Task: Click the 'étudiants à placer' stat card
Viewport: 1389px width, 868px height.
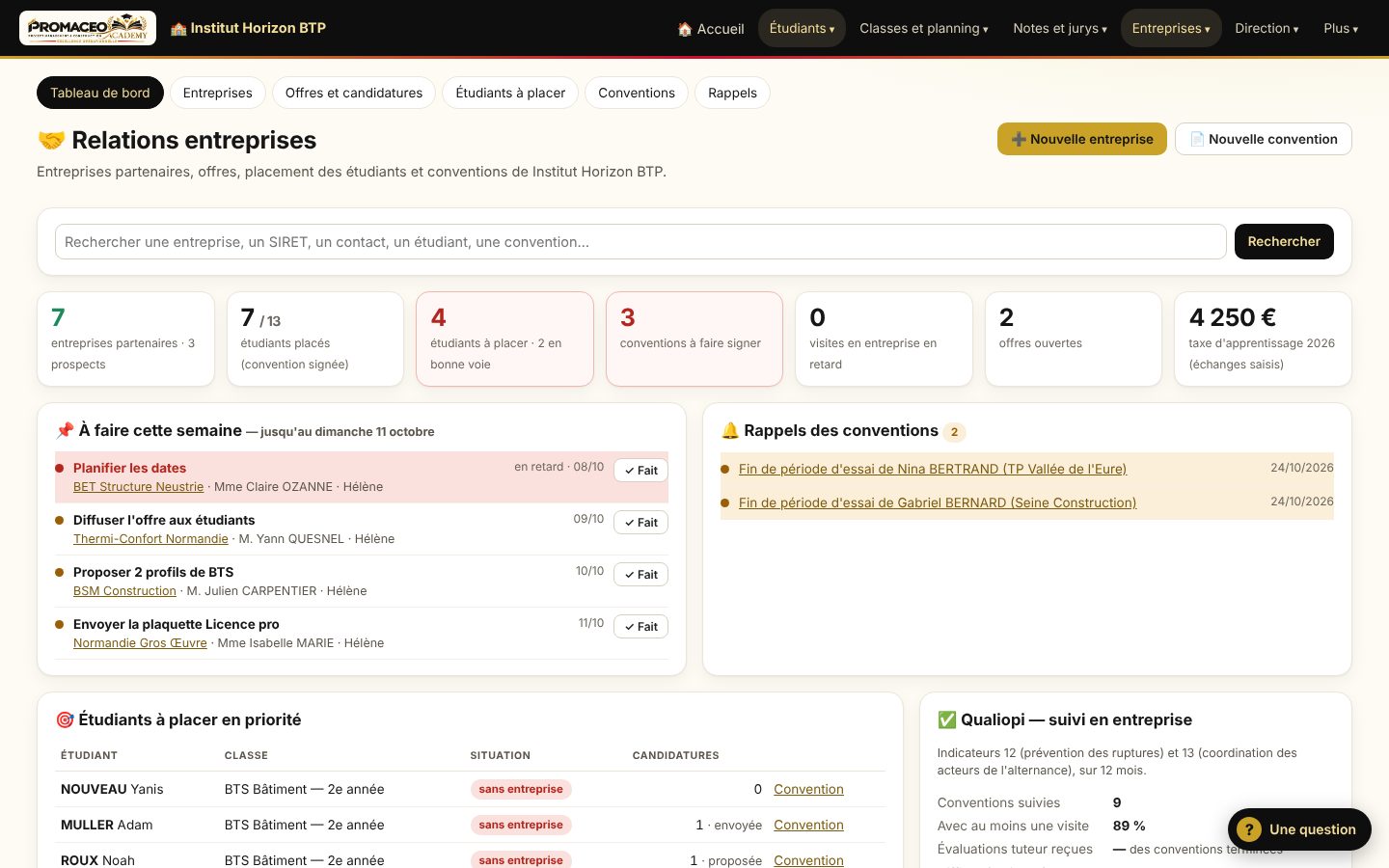Action: [504, 339]
